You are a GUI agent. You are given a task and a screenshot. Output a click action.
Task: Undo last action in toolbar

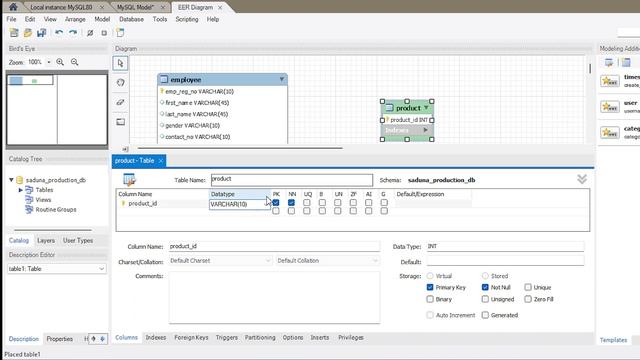tap(59, 33)
